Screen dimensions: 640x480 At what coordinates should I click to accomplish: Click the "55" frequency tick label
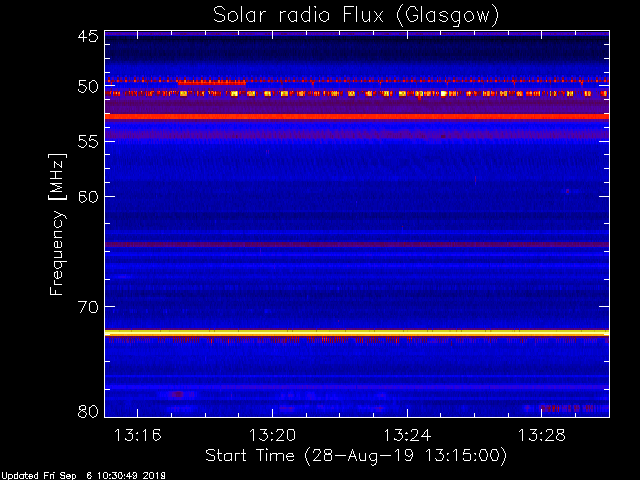88,142
